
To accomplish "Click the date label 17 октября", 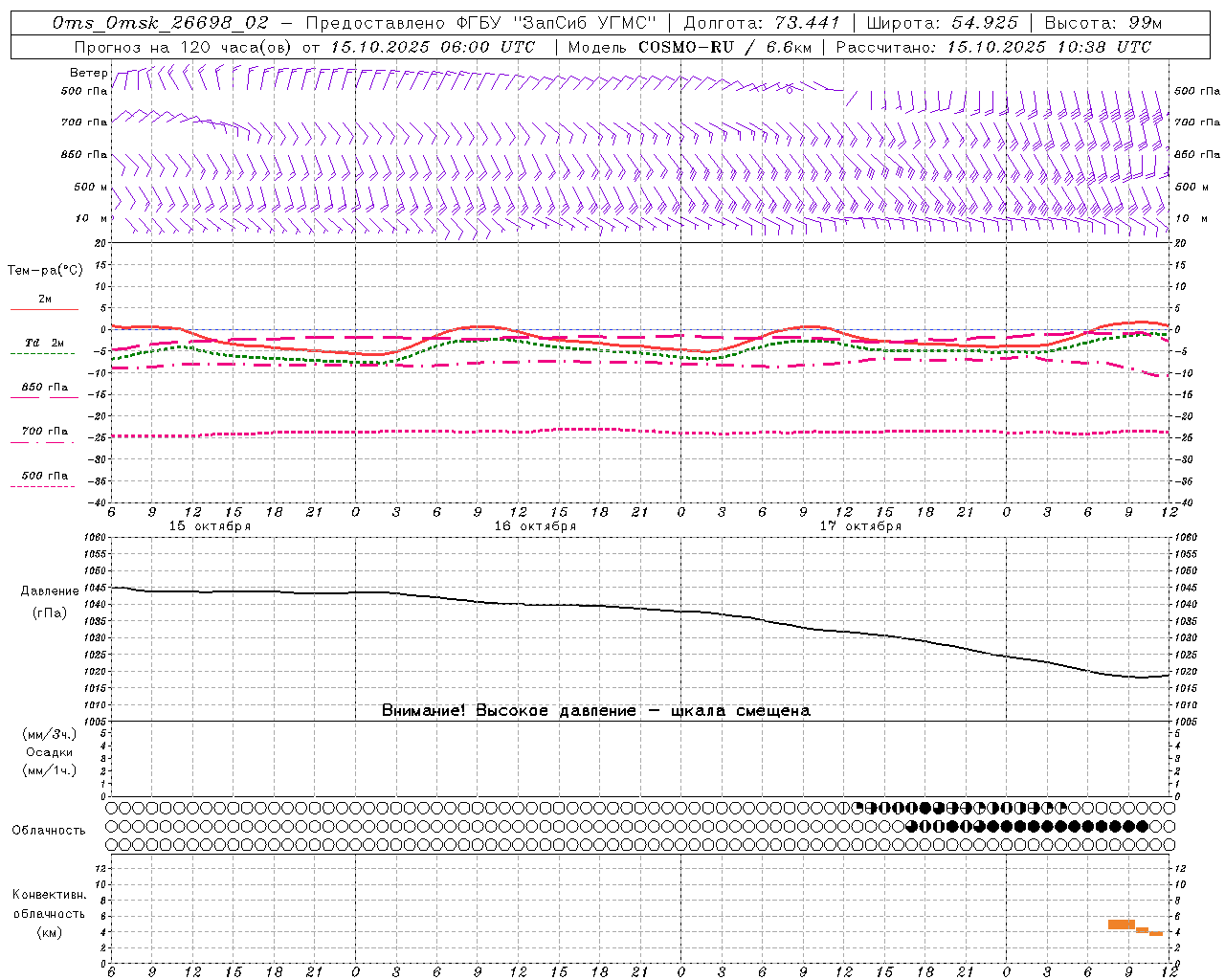I will coord(860,526).
